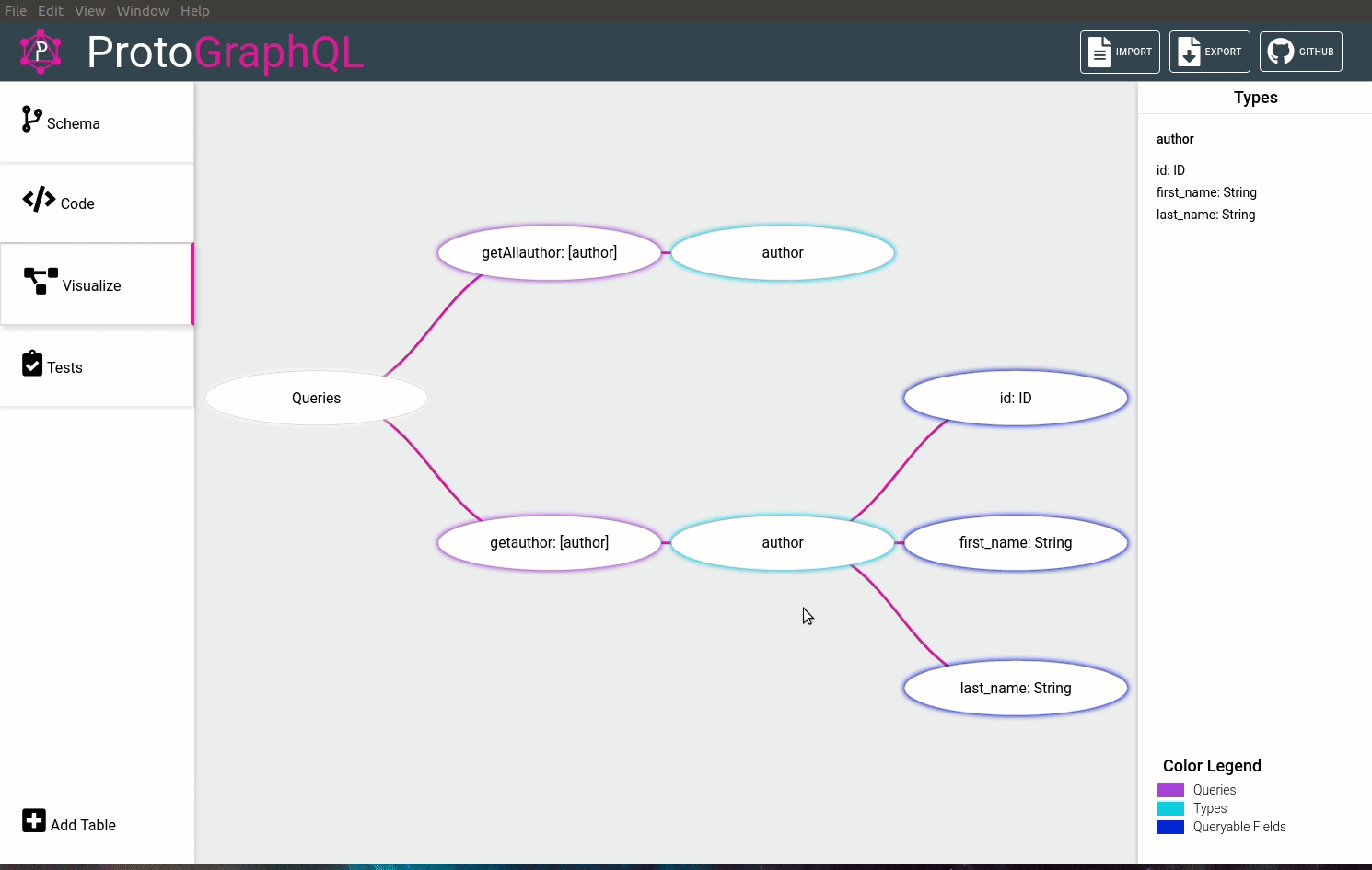The height and width of the screenshot is (870, 1372).
Task: Select the getAllauthor: [author] query node
Action: (x=550, y=252)
